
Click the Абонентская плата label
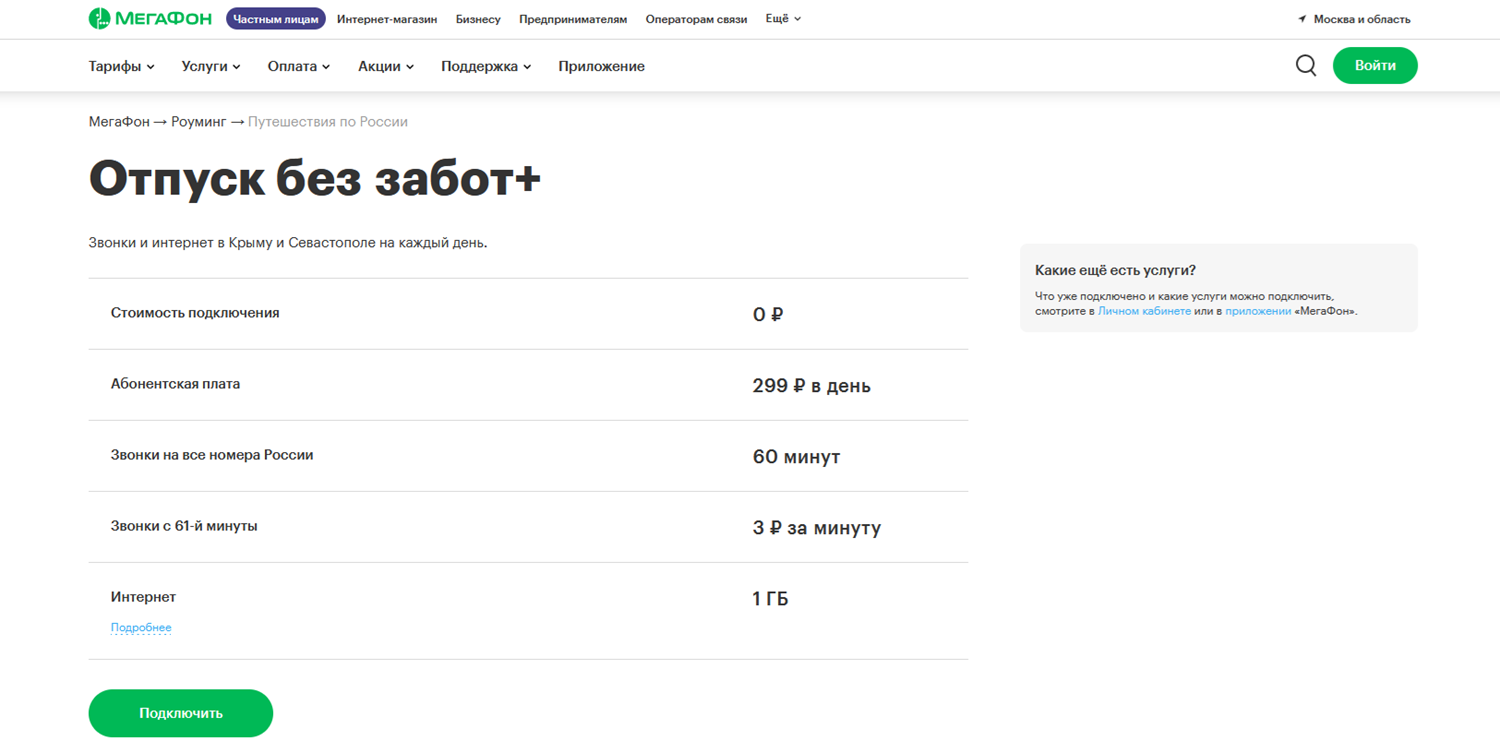[175, 384]
